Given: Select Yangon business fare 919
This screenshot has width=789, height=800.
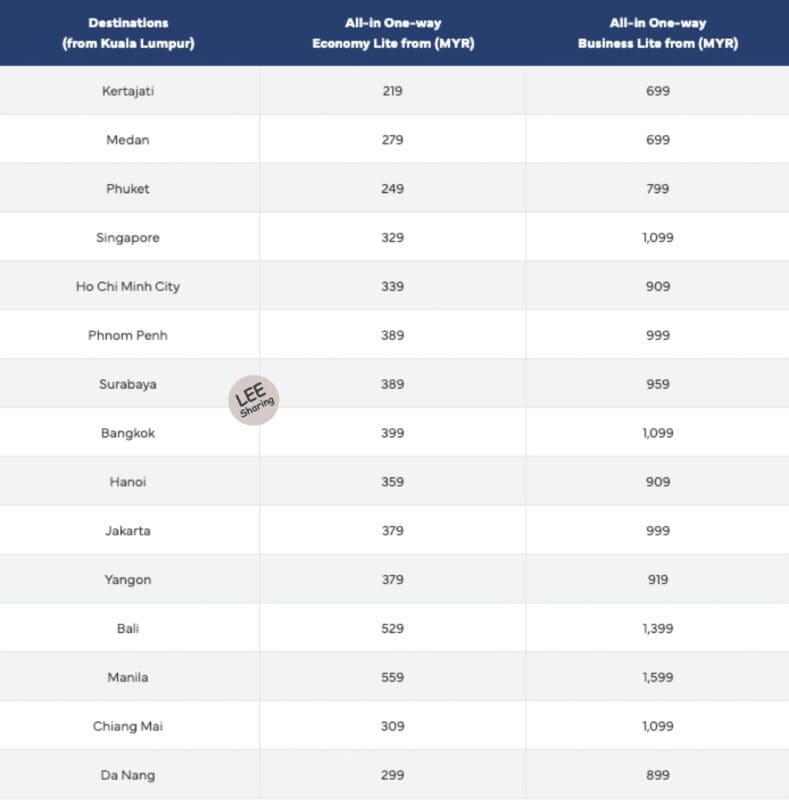Looking at the screenshot, I should click(658, 580).
